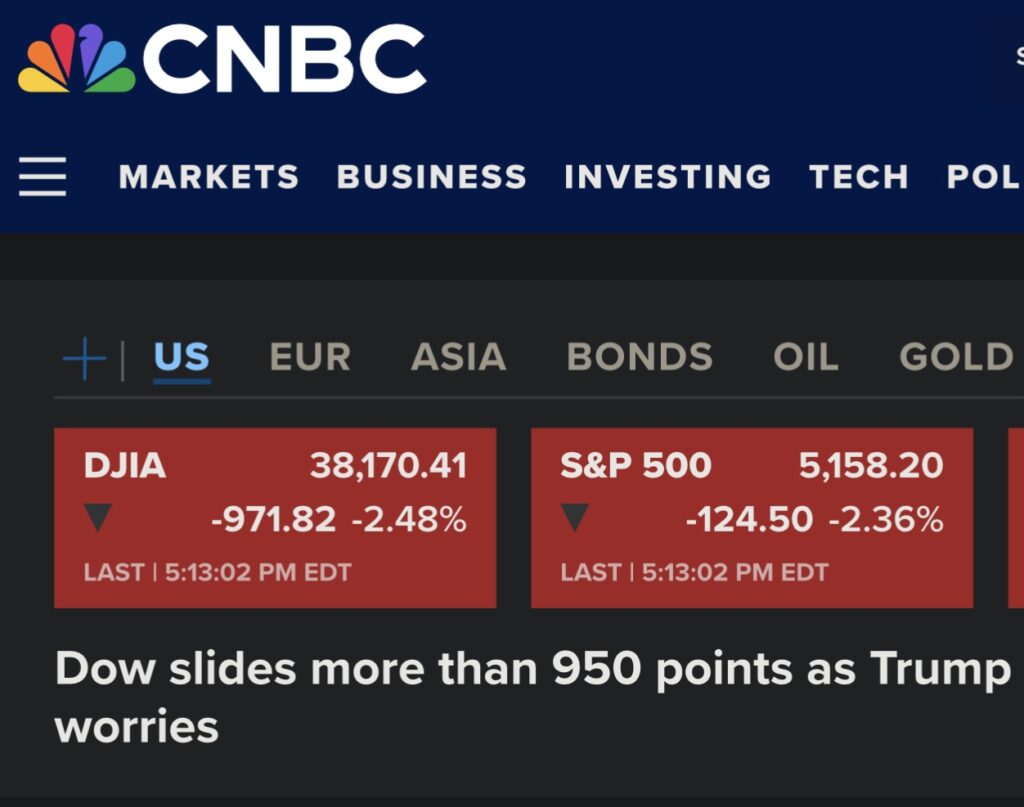The width and height of the screenshot is (1024, 807).
Task: Go to the Investing section
Action: pyautogui.click(x=667, y=177)
